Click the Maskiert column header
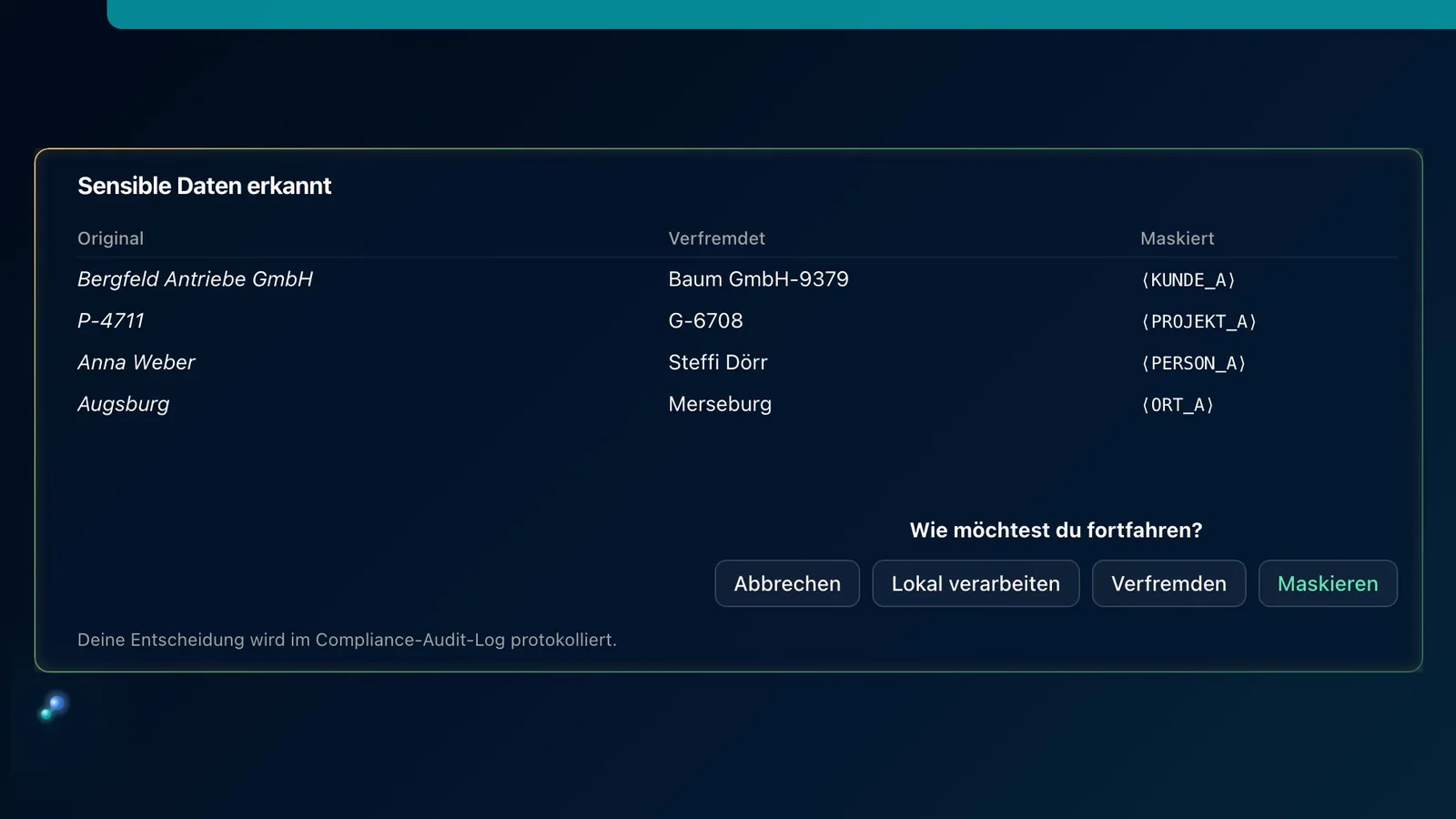The width and height of the screenshot is (1456, 819). point(1177,238)
